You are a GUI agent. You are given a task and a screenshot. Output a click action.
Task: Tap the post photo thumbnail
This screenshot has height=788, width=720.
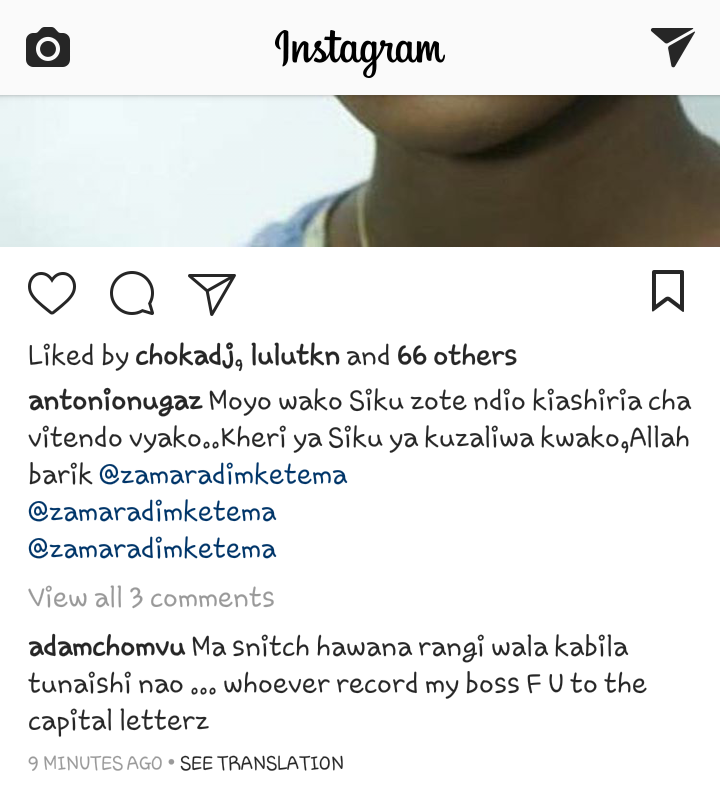tap(360, 171)
